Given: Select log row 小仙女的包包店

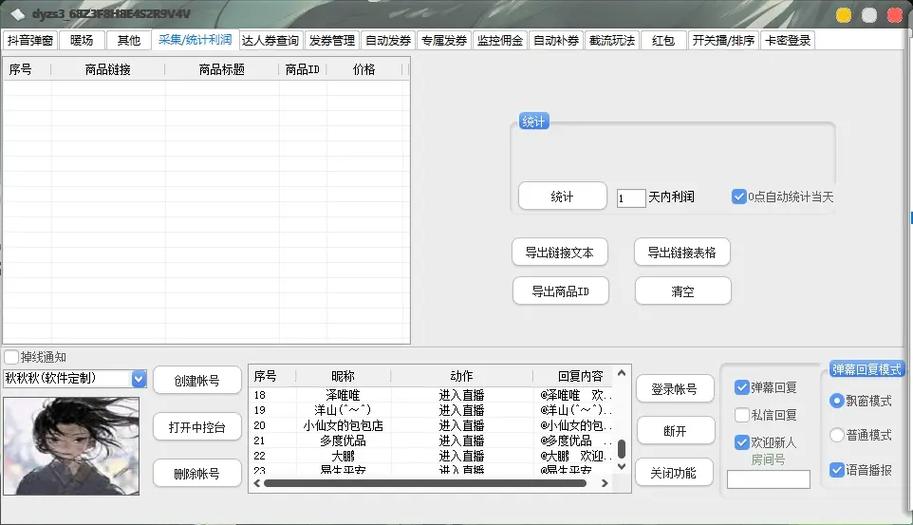Looking at the screenshot, I should [431, 425].
